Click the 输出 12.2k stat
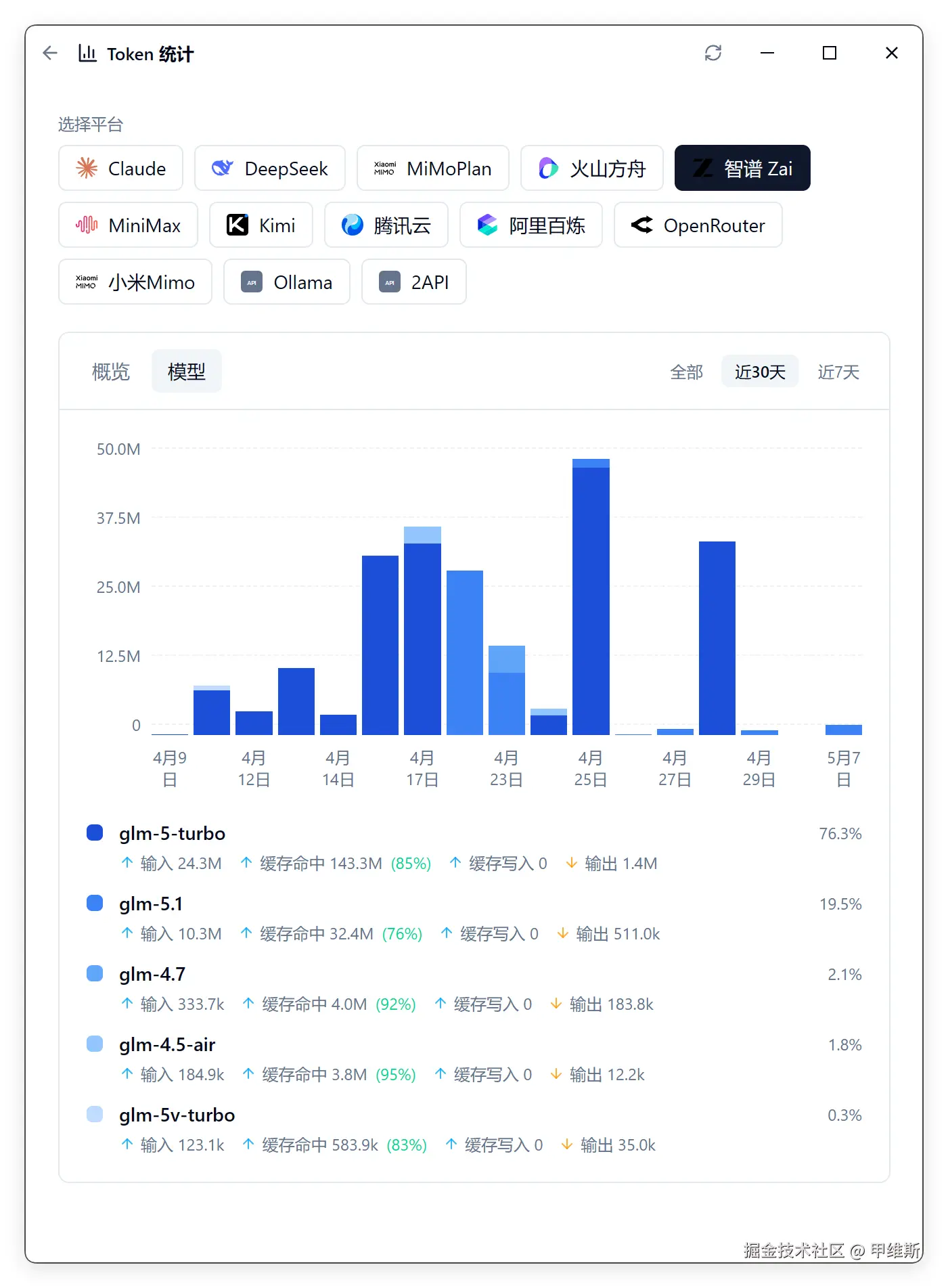The image size is (948, 1288). click(597, 1075)
